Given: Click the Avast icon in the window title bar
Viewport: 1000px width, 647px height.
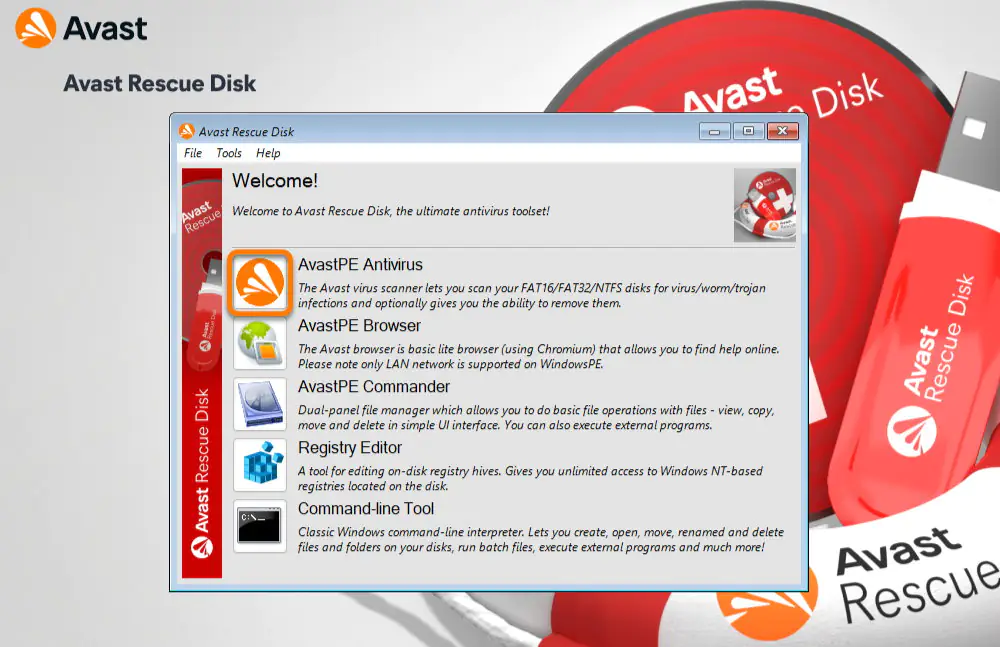Looking at the screenshot, I should point(186,131).
